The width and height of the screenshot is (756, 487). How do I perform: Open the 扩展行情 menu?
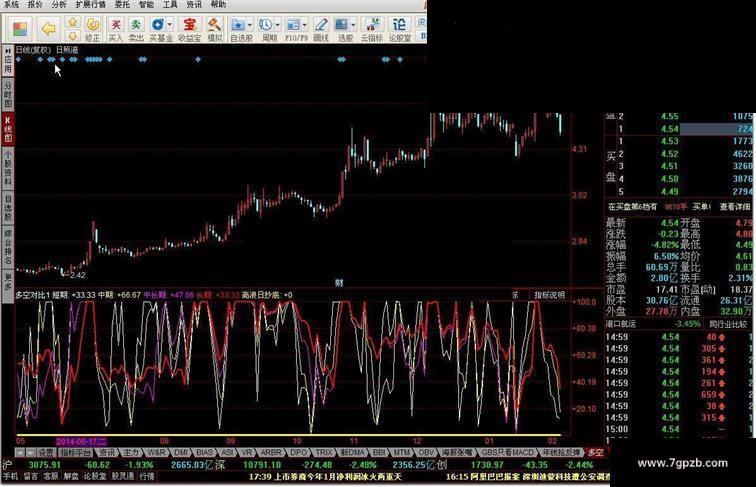[90, 4]
